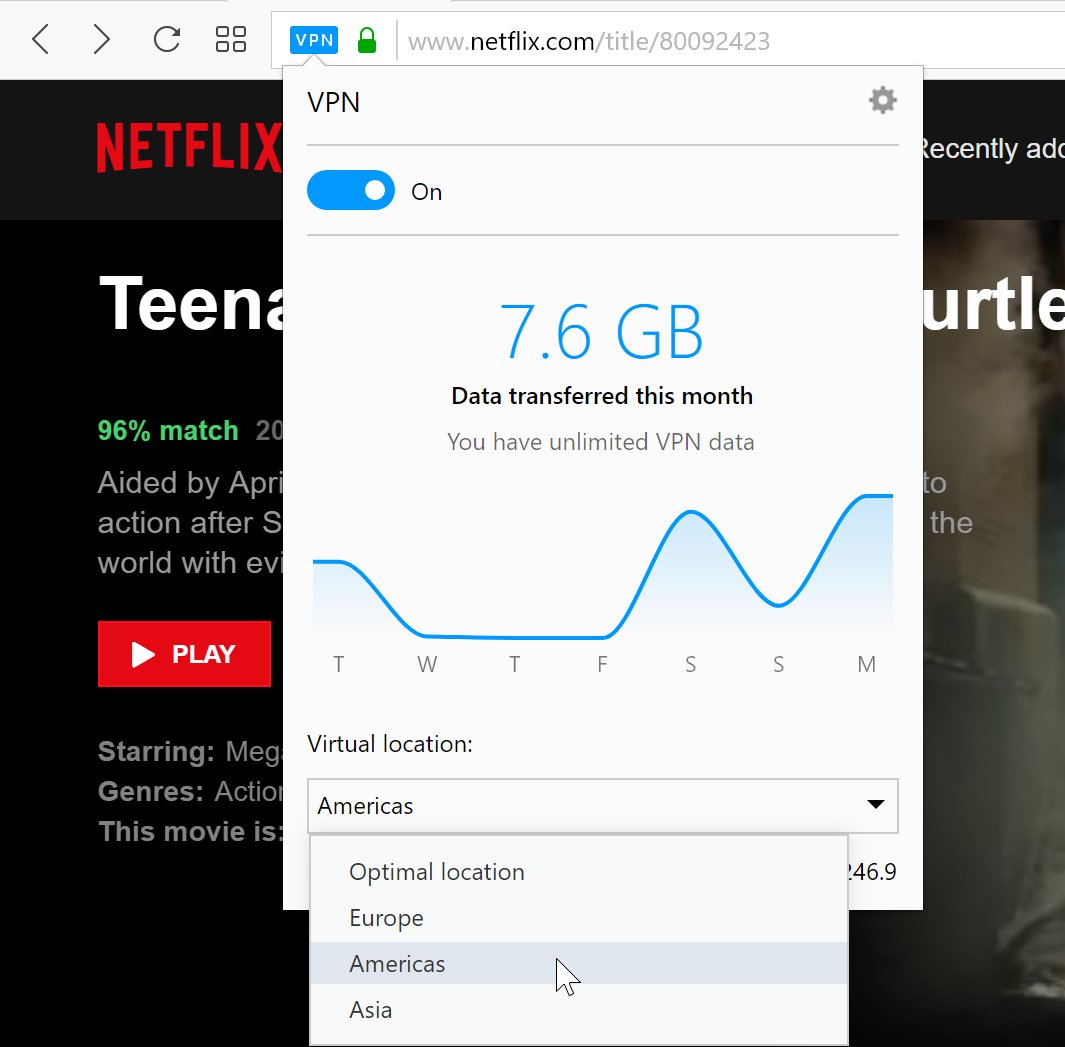Screen dimensions: 1065x1047
Task: Click the 'Starring:' label
Action: pyautogui.click(x=156, y=751)
